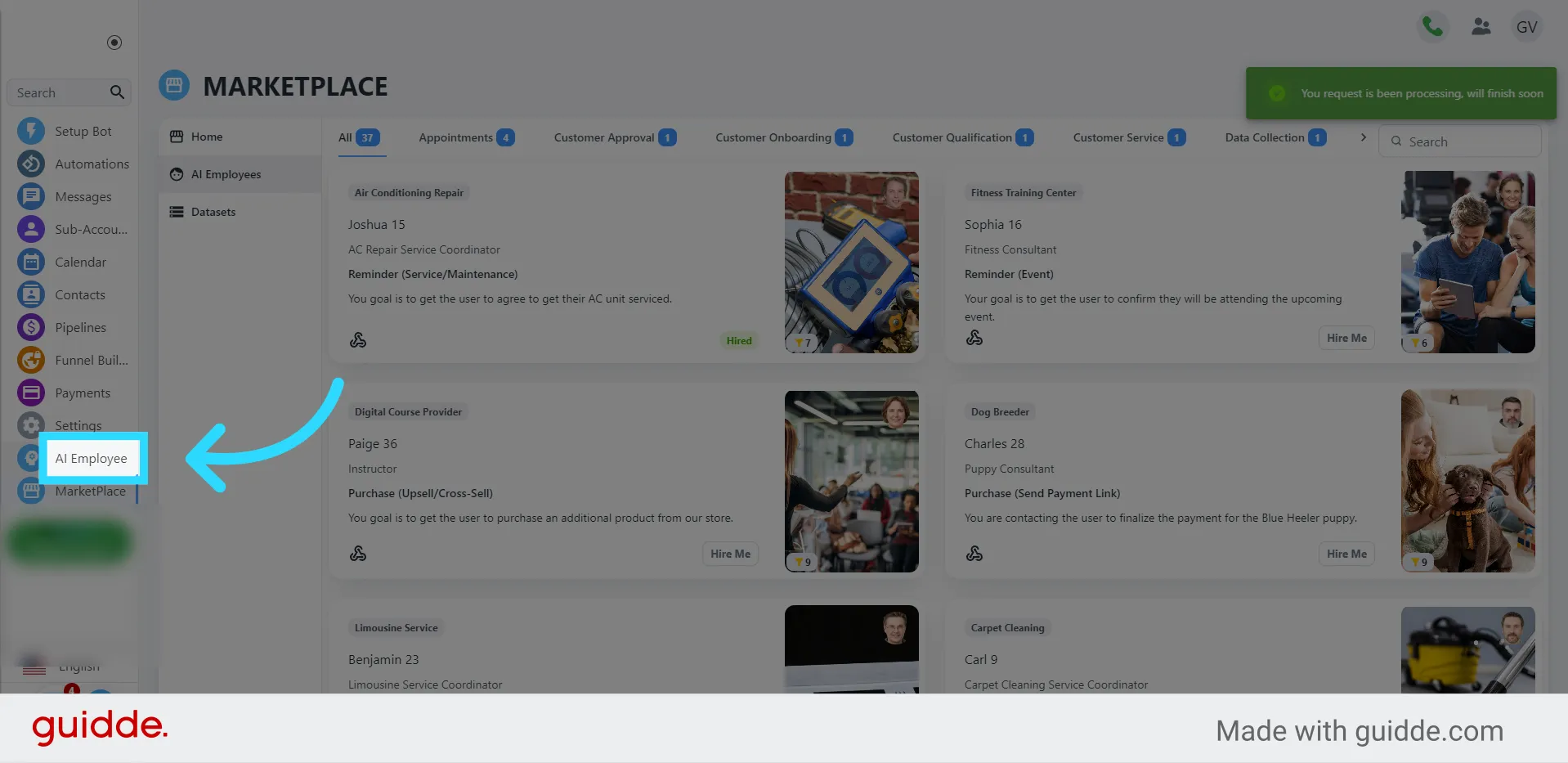
Task: Open MarketPlace link in the sidebar
Action: (x=90, y=491)
